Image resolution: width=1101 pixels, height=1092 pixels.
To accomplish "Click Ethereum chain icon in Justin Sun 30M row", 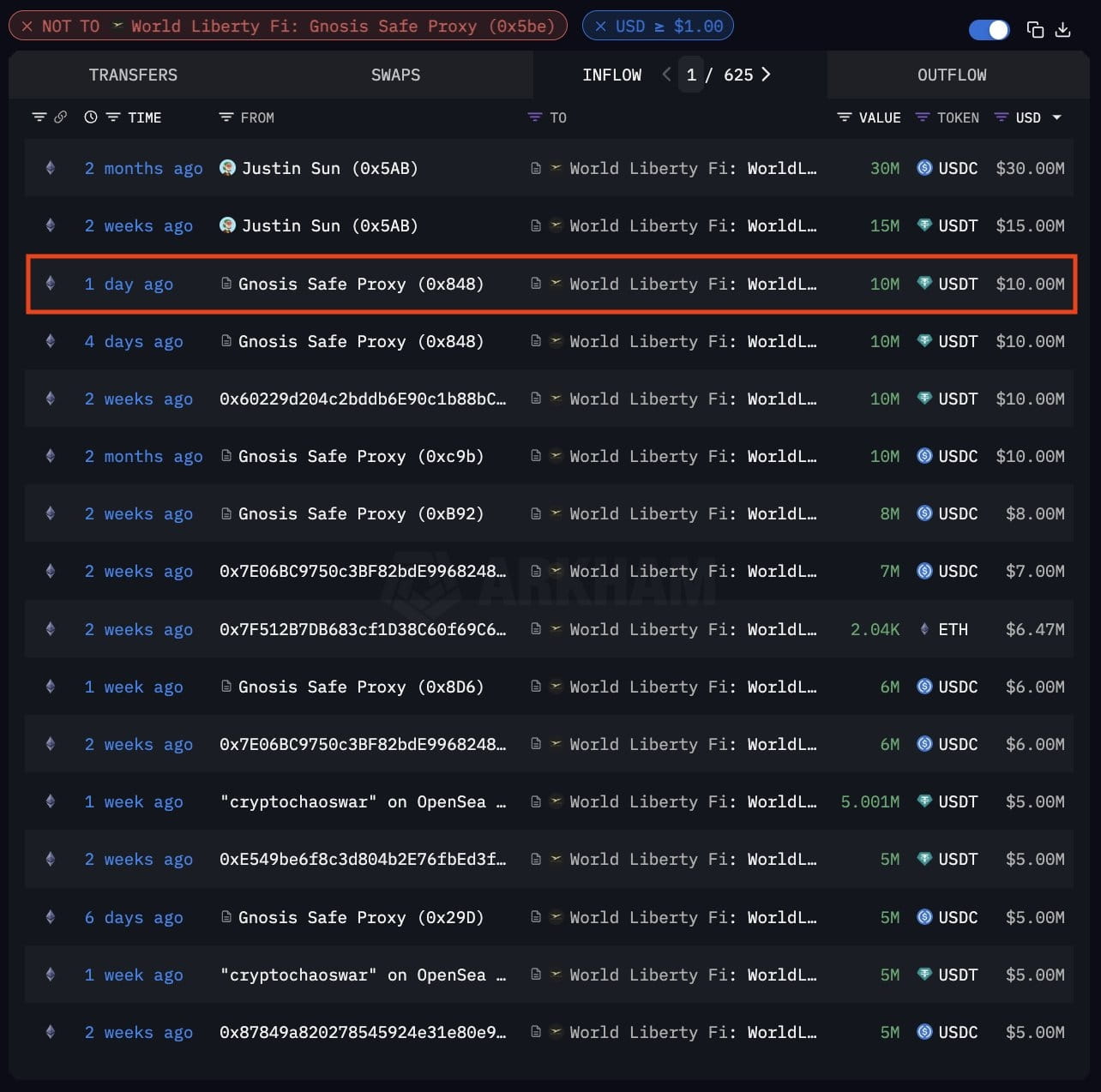I will (x=51, y=168).
